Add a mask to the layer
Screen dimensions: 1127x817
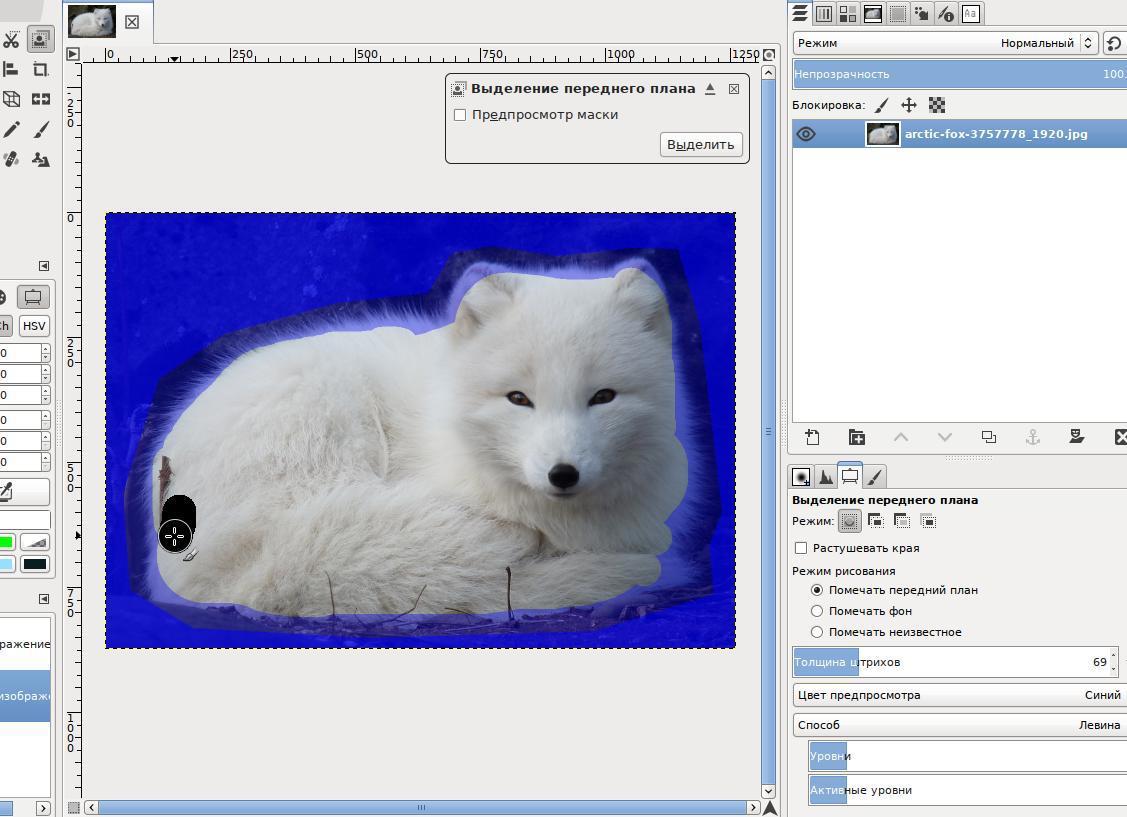(x=1077, y=437)
